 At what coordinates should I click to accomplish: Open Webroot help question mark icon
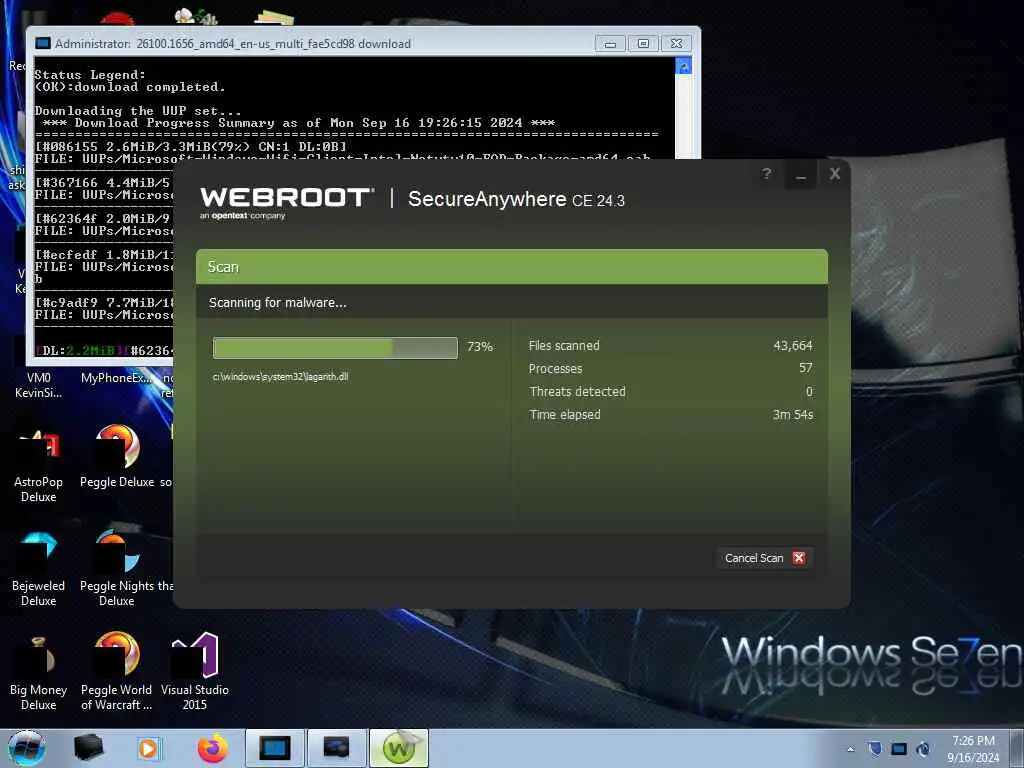[x=767, y=174]
